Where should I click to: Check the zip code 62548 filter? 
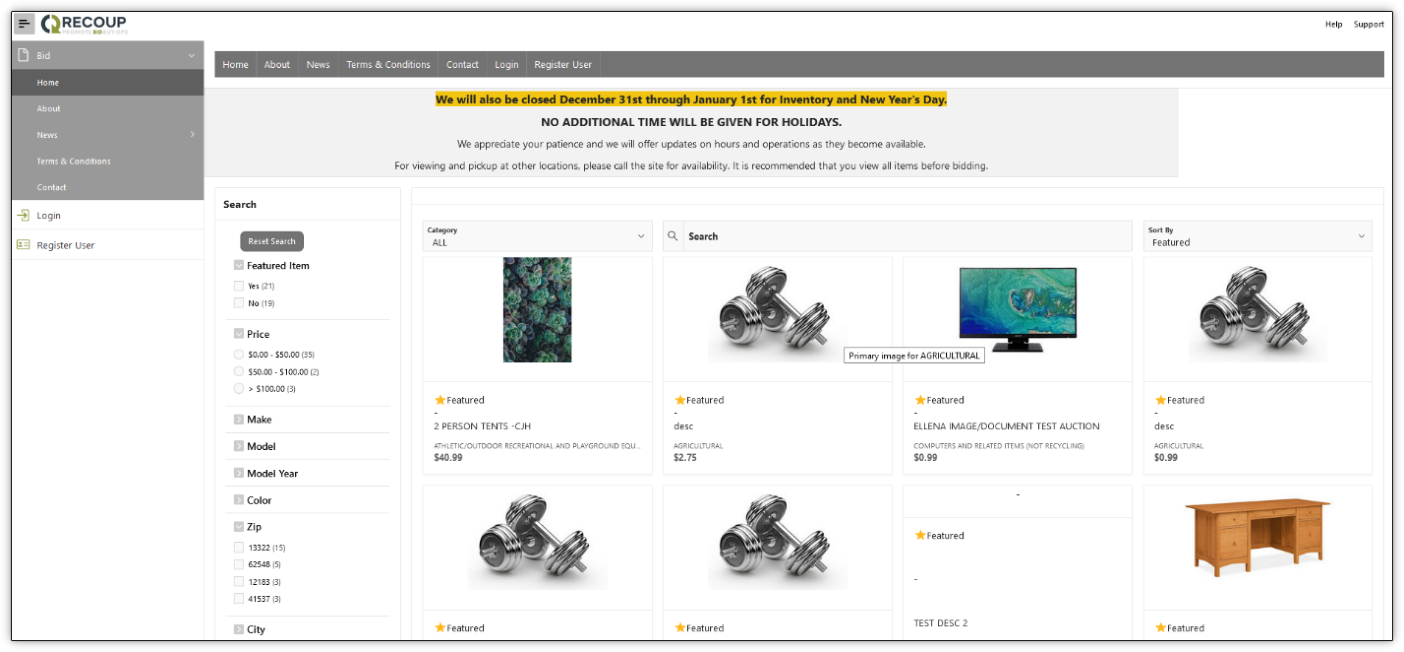point(239,565)
